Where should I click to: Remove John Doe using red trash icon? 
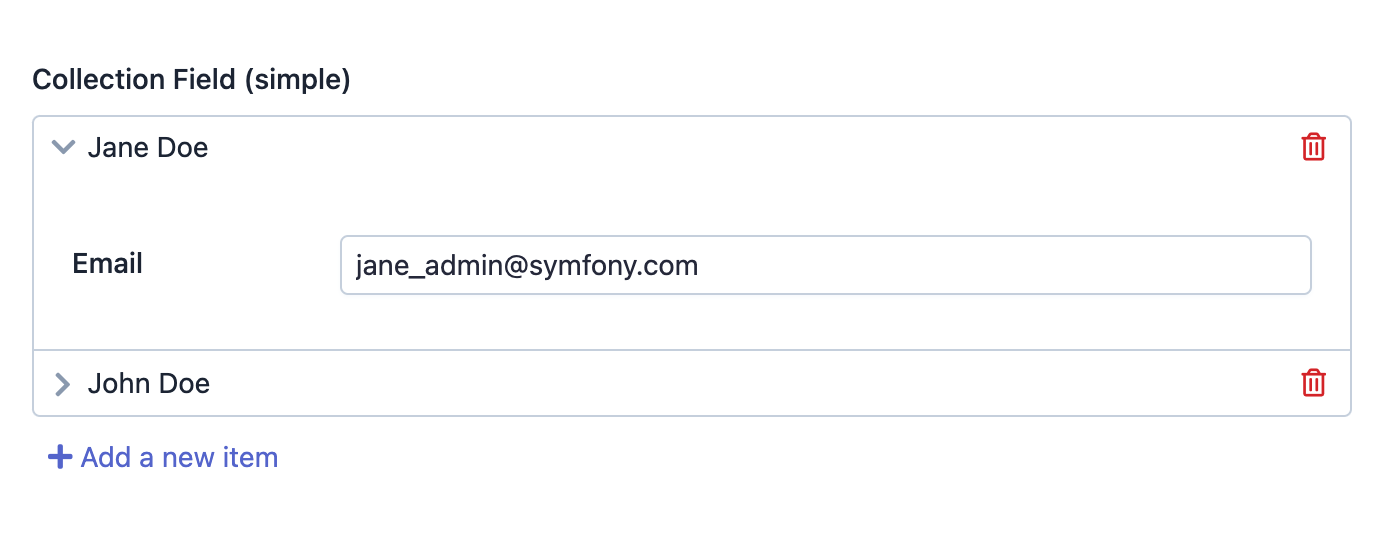tap(1313, 383)
